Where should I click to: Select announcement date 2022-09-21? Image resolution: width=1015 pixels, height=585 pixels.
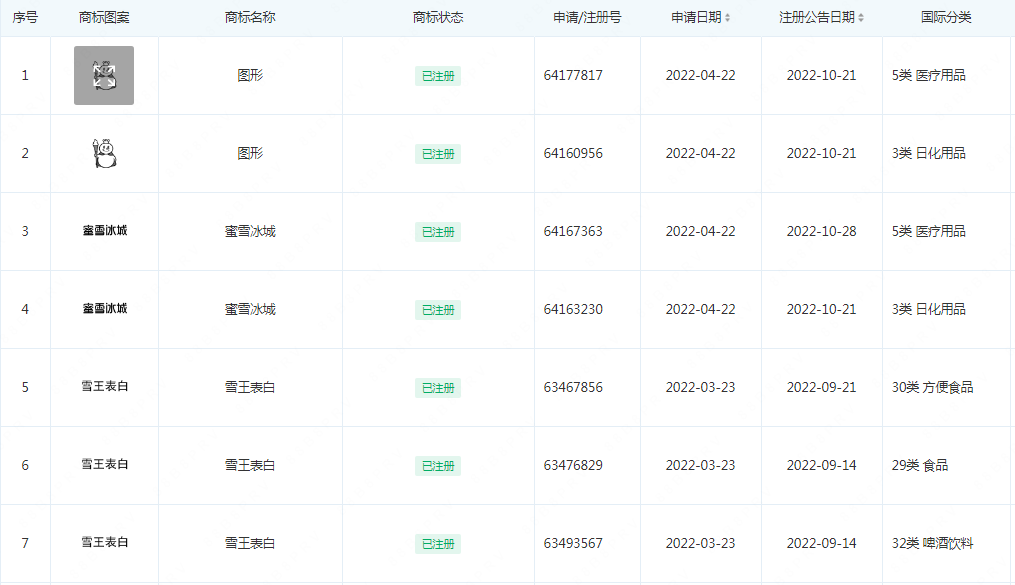[x=821, y=387]
